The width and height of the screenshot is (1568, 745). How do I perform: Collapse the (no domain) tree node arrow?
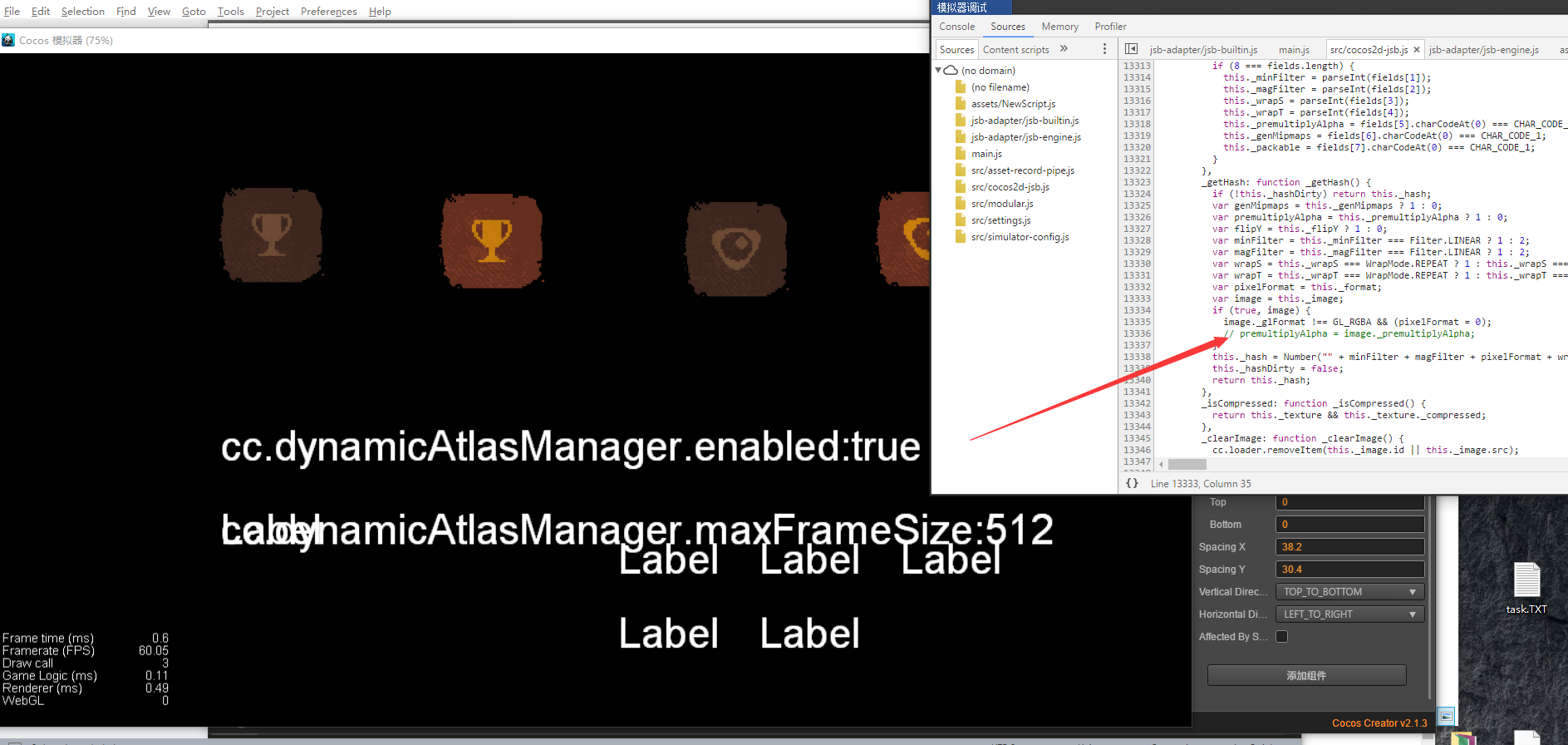pos(938,71)
